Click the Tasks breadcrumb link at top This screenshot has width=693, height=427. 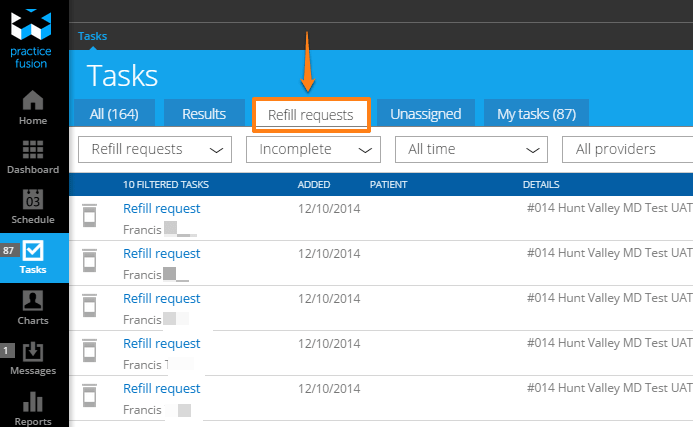93,36
